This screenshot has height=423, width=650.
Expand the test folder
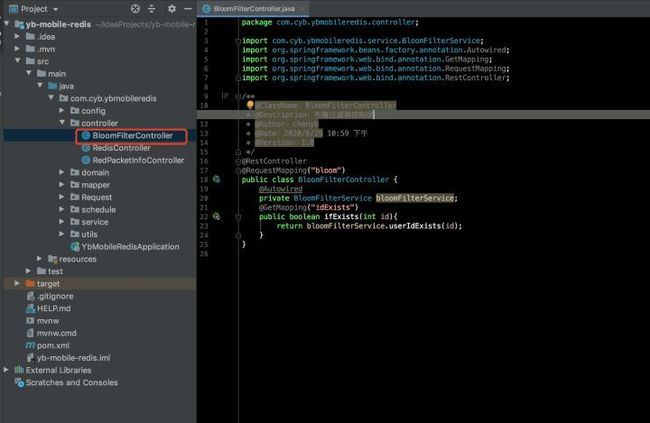[x=28, y=271]
